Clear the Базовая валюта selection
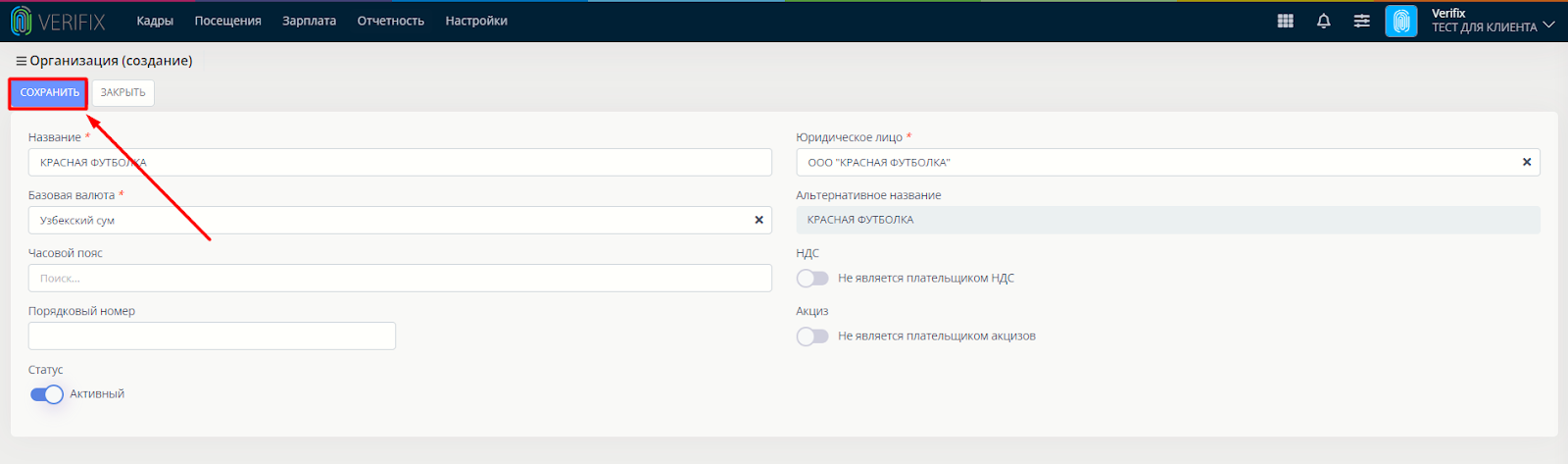1568x464 pixels. click(x=759, y=220)
